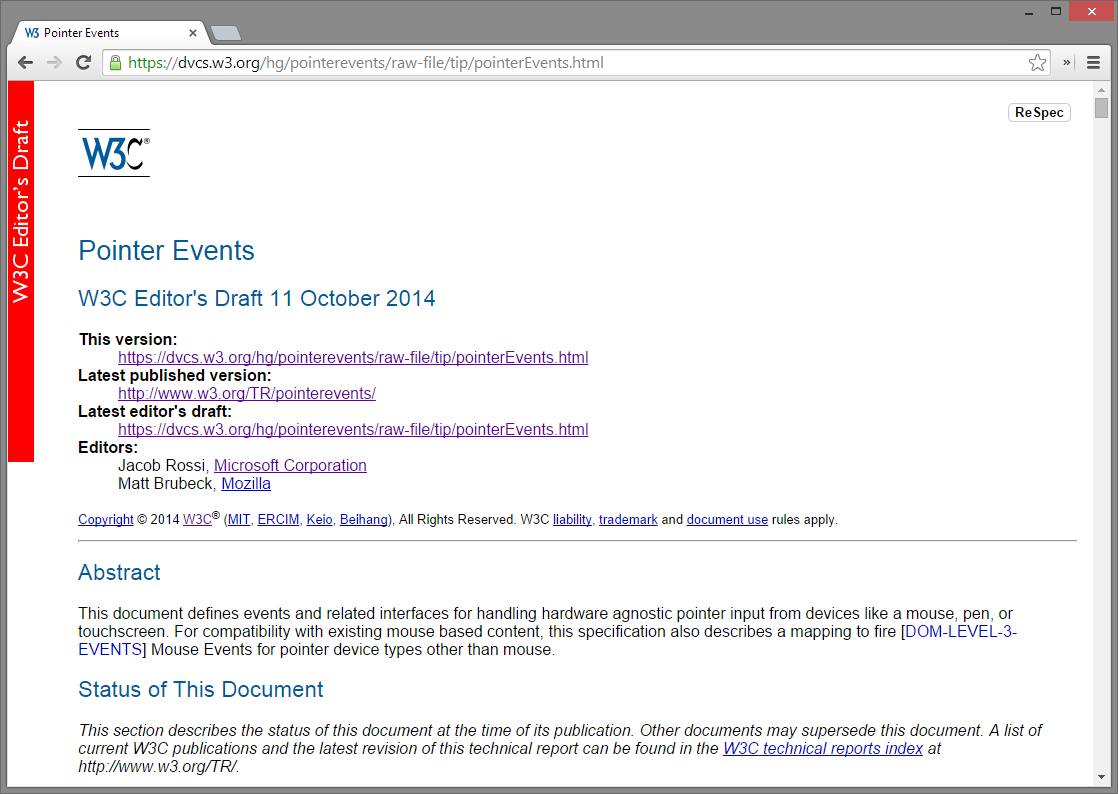Click the back navigation arrow
The width and height of the screenshot is (1118, 794).
click(25, 62)
